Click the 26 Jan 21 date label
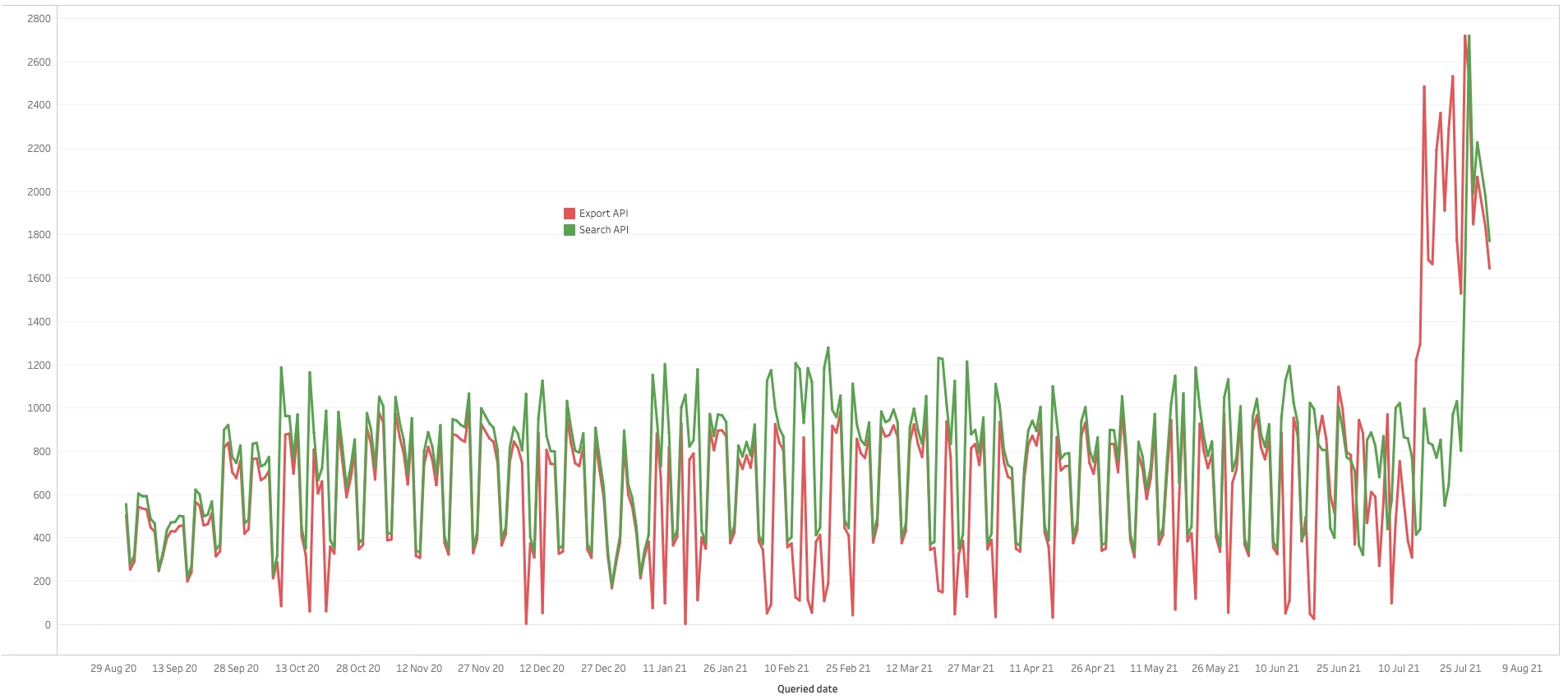Viewport: 1568px width, 699px height. [725, 669]
